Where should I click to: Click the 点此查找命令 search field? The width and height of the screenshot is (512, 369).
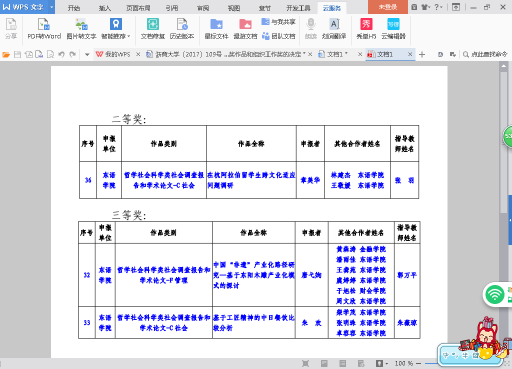(x=485, y=54)
